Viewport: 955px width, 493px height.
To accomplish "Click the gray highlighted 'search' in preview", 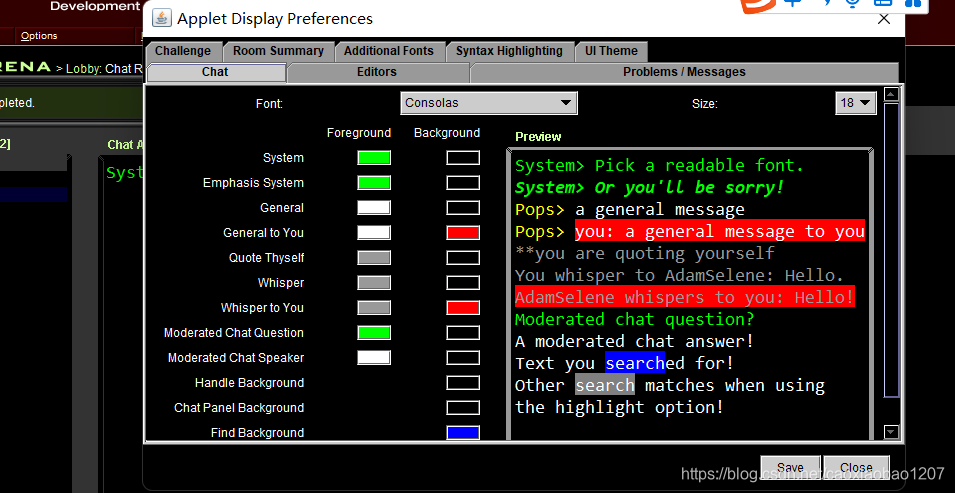I will [605, 385].
